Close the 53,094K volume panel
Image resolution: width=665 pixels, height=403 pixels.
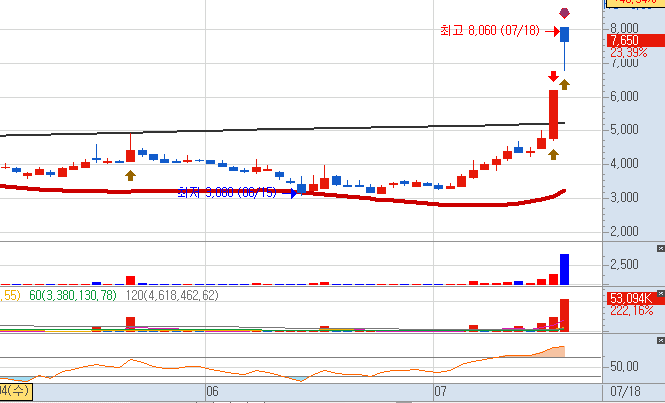tap(660, 293)
